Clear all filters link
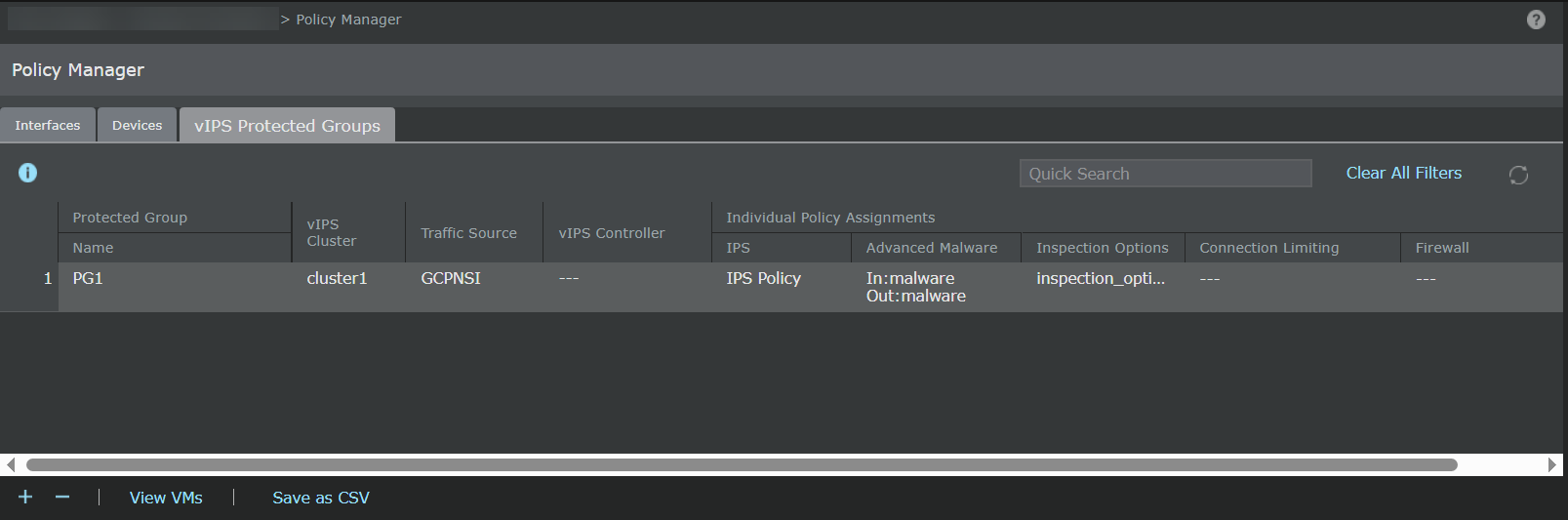 pos(1403,173)
